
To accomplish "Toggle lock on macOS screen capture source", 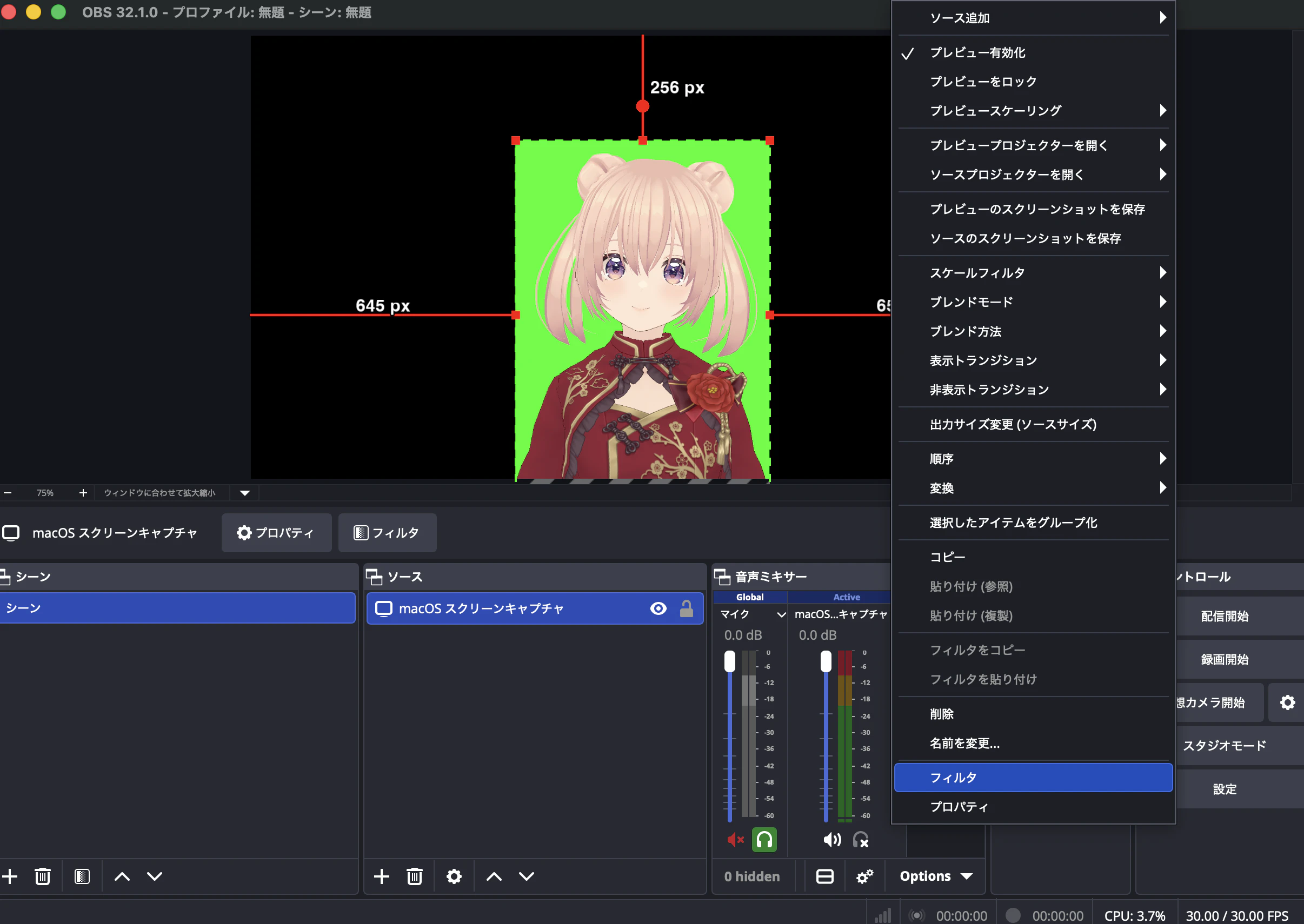I will point(687,608).
